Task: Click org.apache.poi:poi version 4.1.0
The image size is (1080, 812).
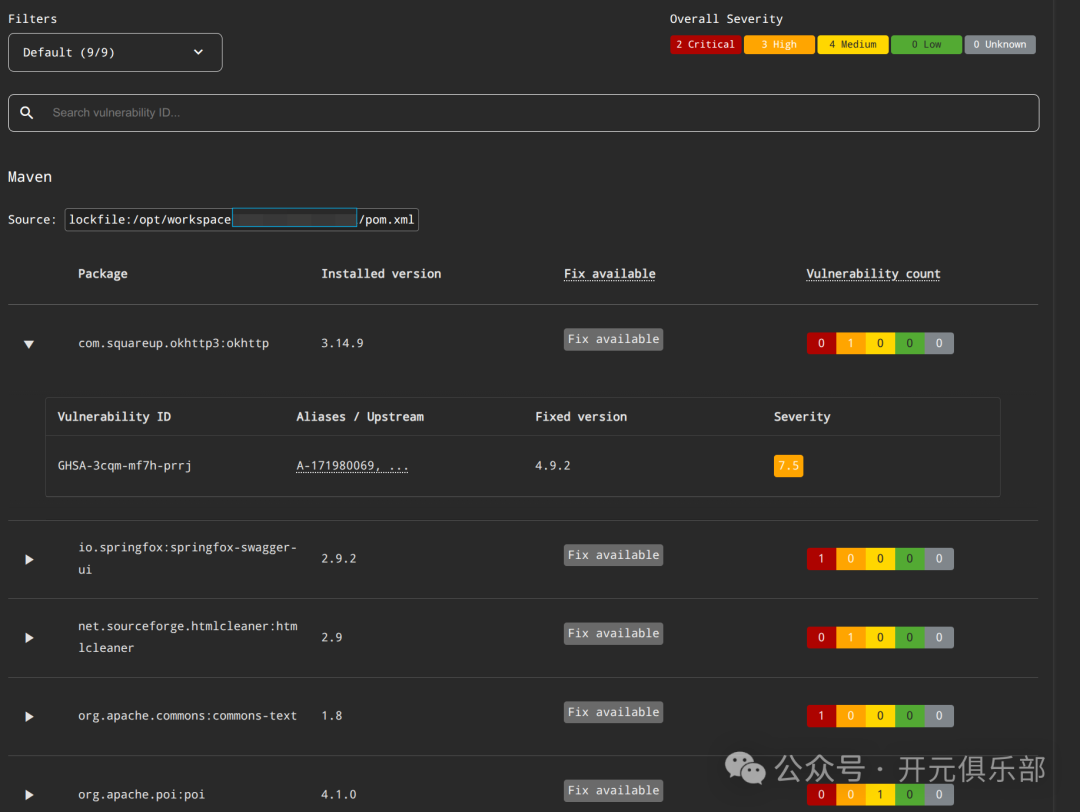Action: (x=339, y=795)
